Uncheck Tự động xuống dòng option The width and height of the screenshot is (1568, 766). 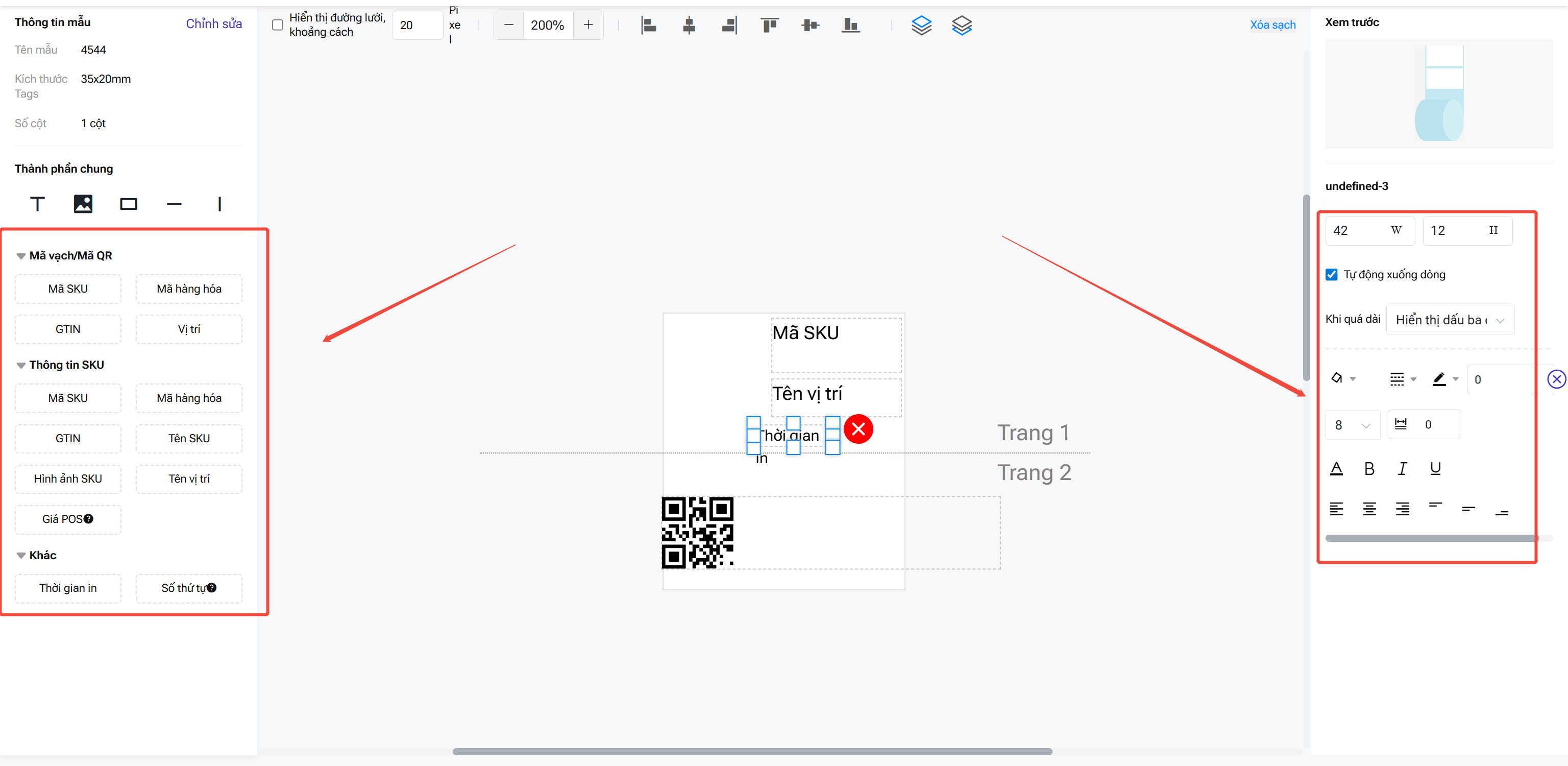point(1332,275)
